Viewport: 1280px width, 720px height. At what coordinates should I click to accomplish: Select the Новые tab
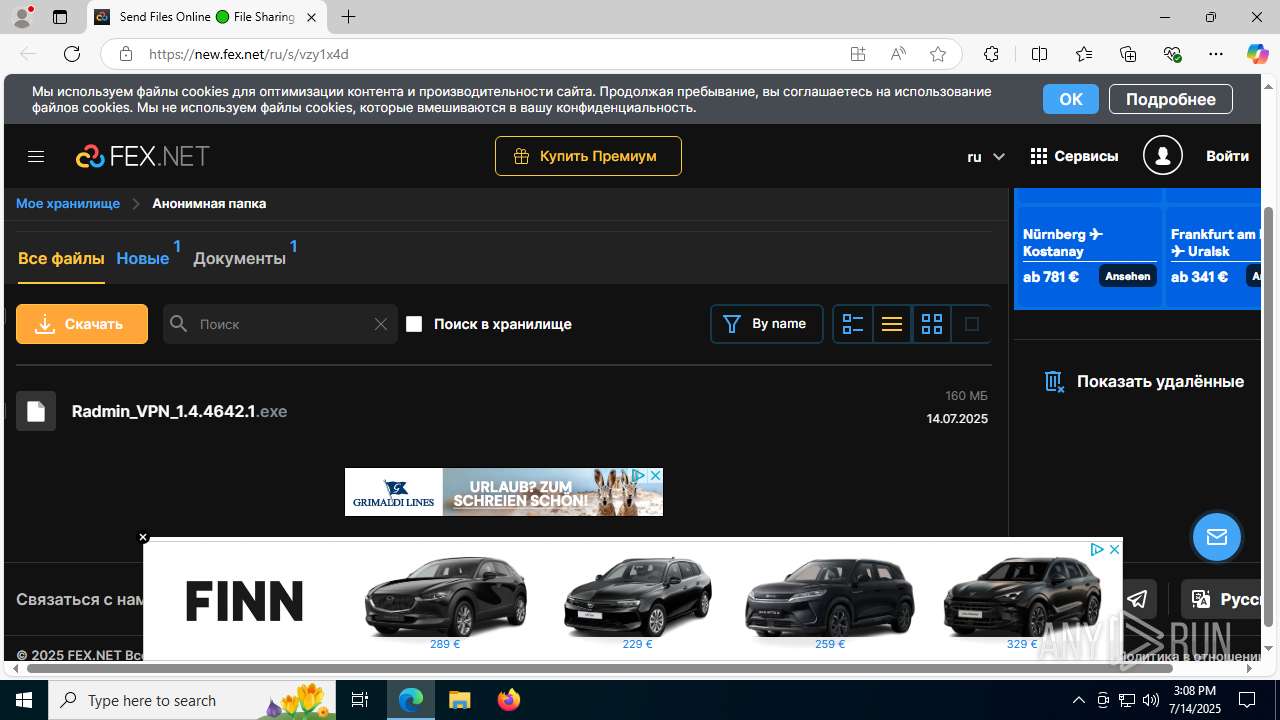pos(143,258)
